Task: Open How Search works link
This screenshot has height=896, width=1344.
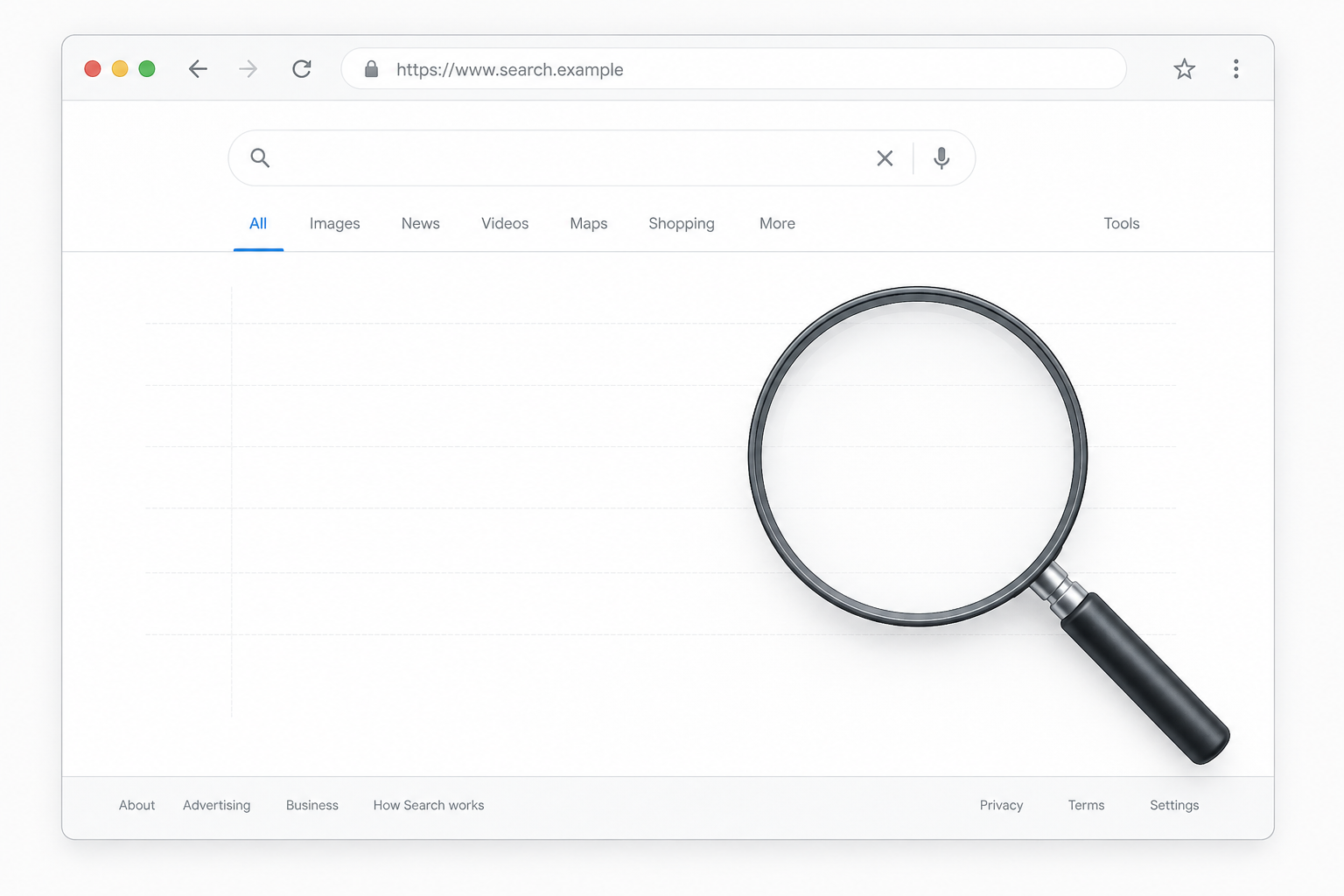Action: click(429, 805)
